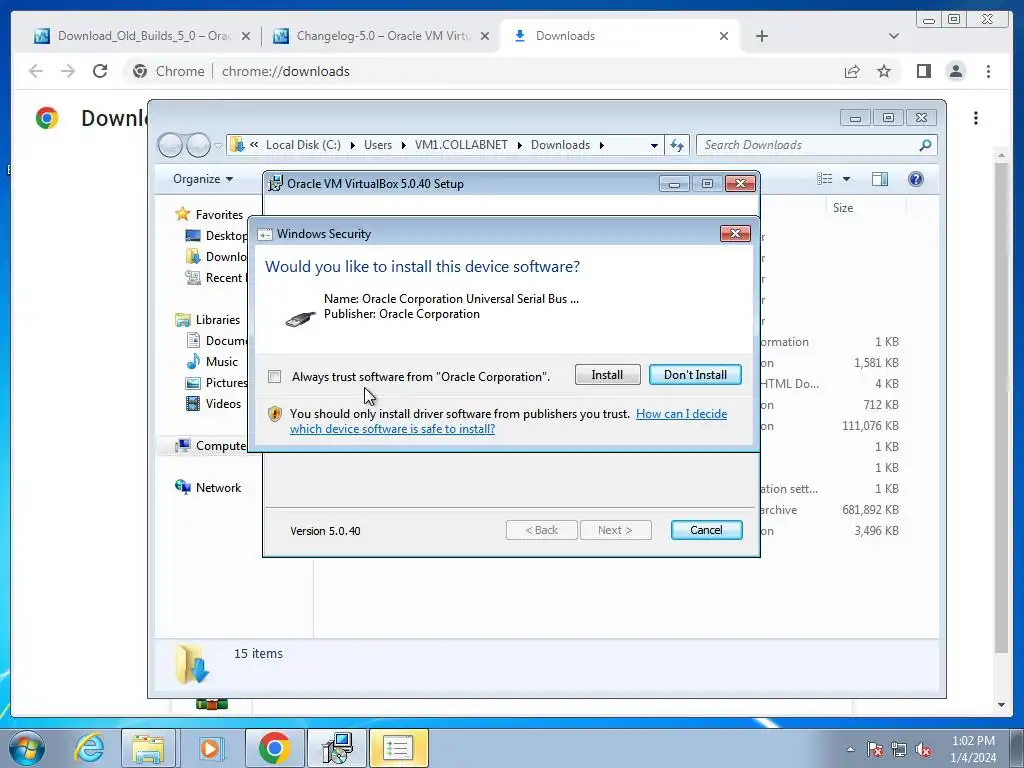The width and height of the screenshot is (1024, 768).
Task: Click the security shield warning icon
Action: pos(275,414)
